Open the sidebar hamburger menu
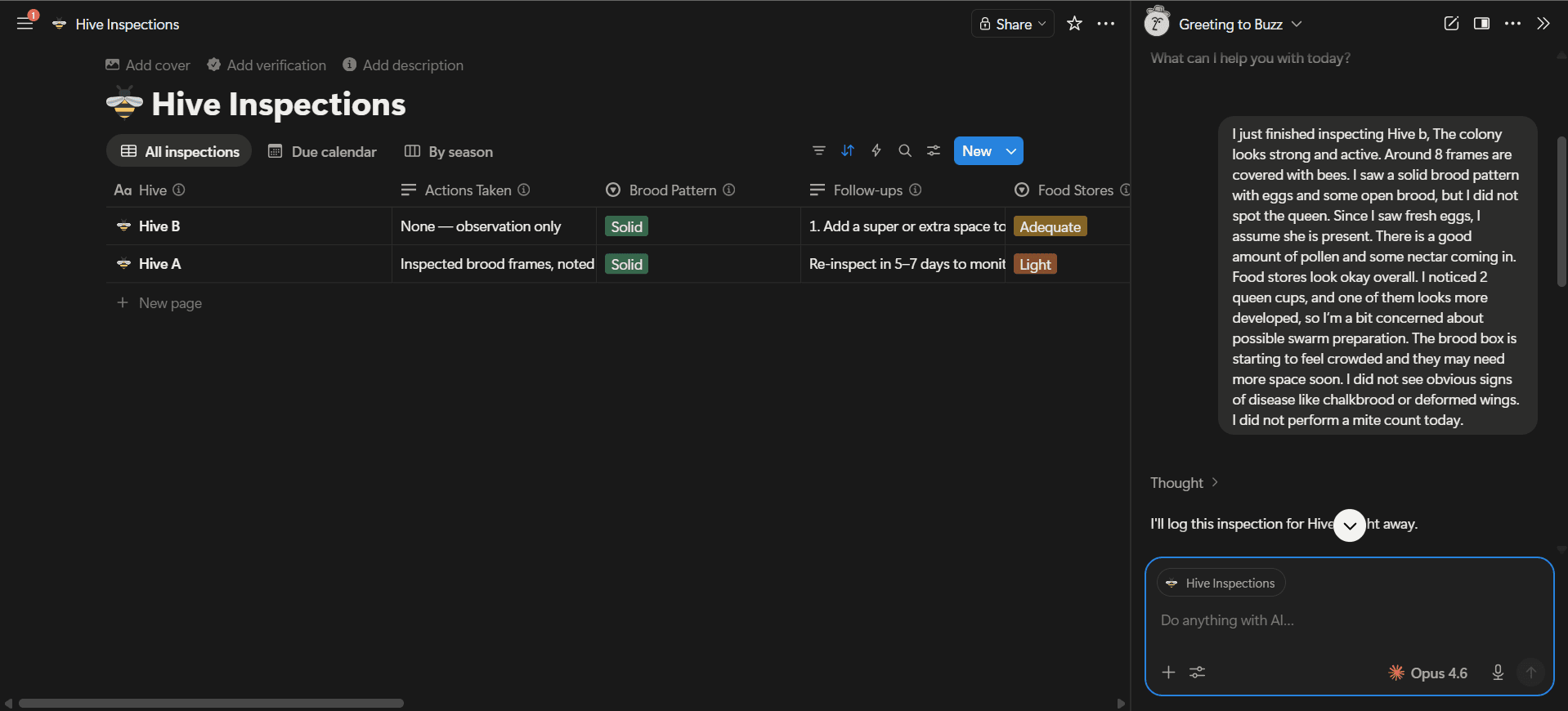The width and height of the screenshot is (1568, 711). tap(25, 24)
